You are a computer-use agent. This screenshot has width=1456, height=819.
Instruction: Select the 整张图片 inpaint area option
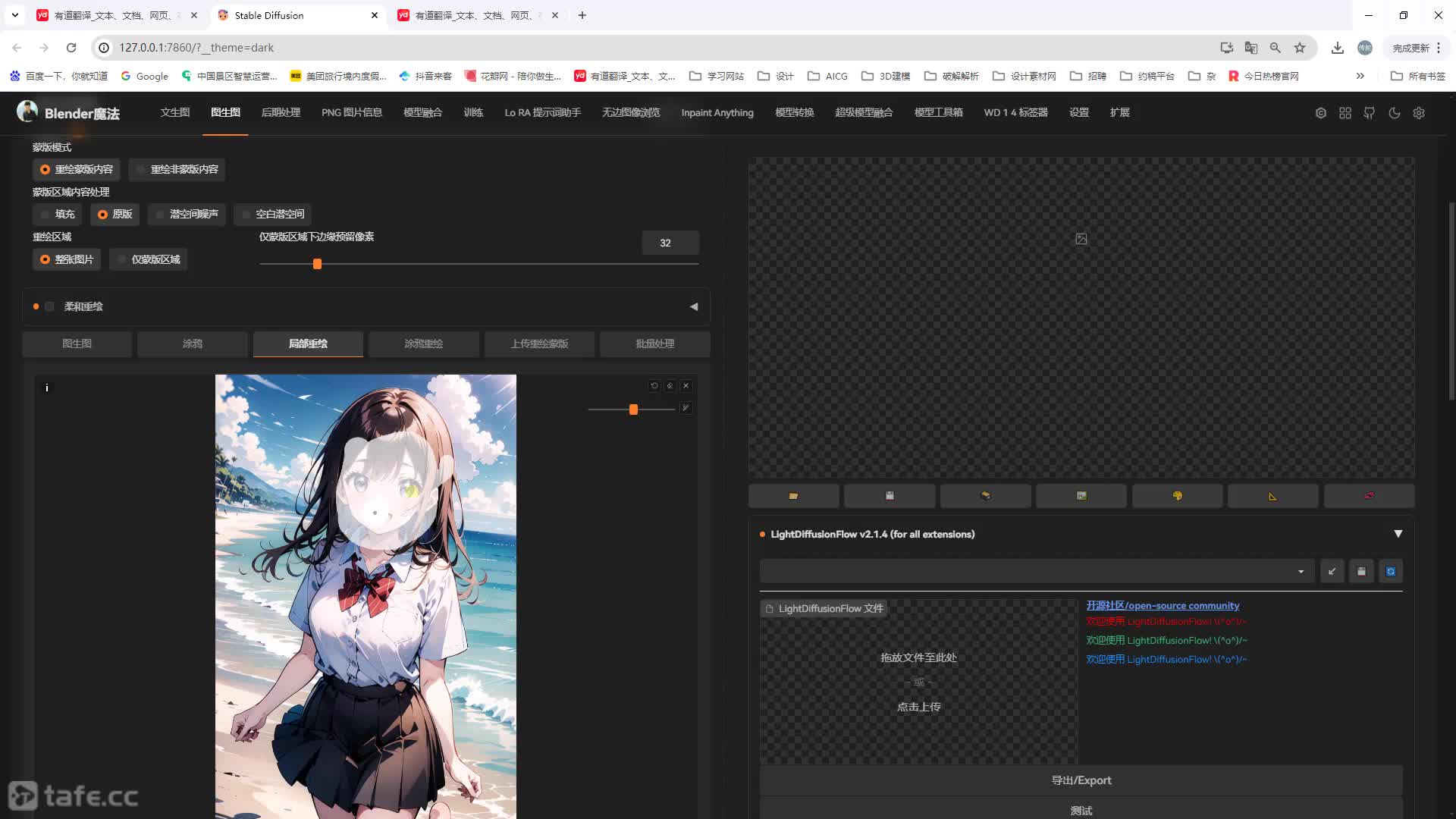pos(67,259)
